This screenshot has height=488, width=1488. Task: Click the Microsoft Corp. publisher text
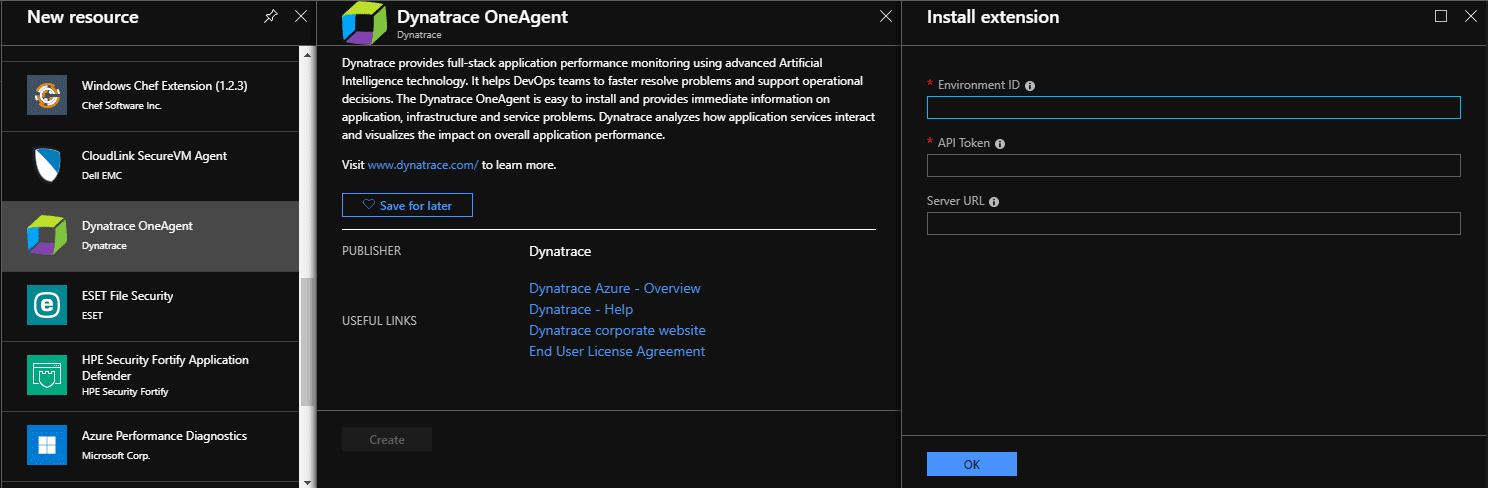(x=115, y=455)
